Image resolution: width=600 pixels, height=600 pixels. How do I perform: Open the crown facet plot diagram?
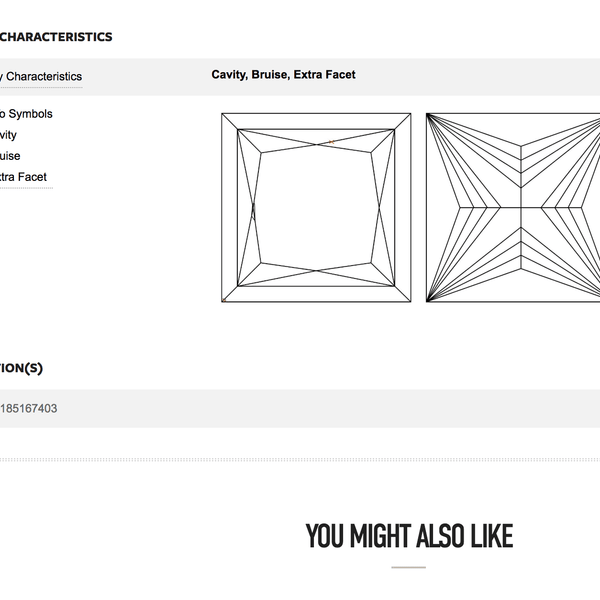coord(316,207)
